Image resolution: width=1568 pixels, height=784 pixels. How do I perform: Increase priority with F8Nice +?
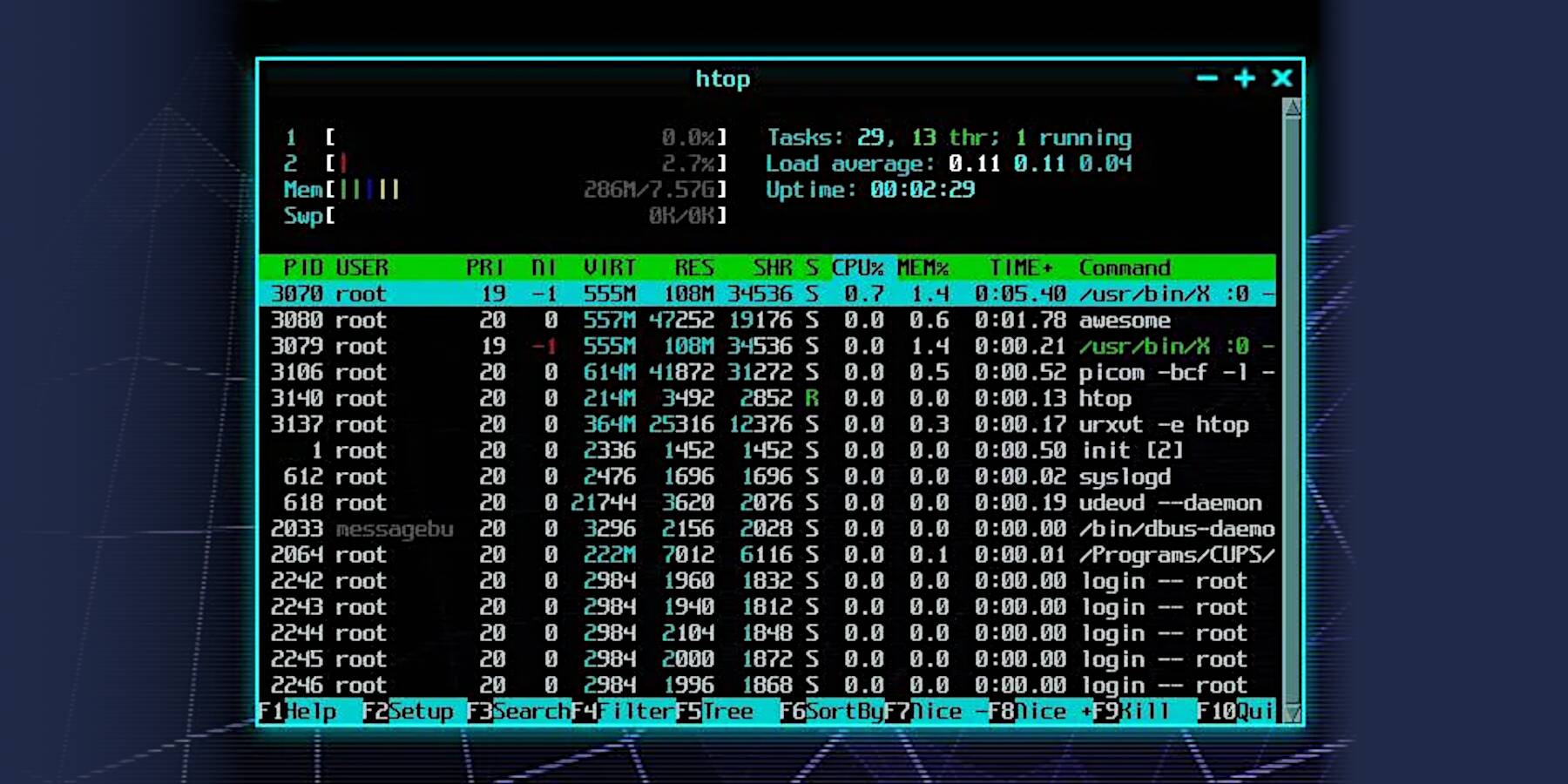point(1041,712)
